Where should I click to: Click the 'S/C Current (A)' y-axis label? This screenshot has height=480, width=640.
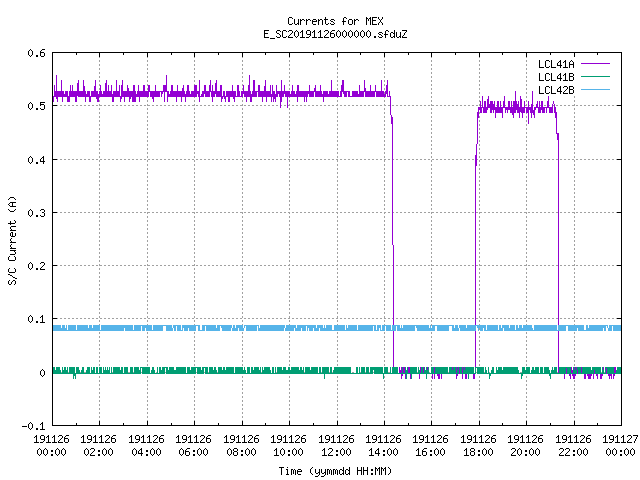tap(12, 240)
